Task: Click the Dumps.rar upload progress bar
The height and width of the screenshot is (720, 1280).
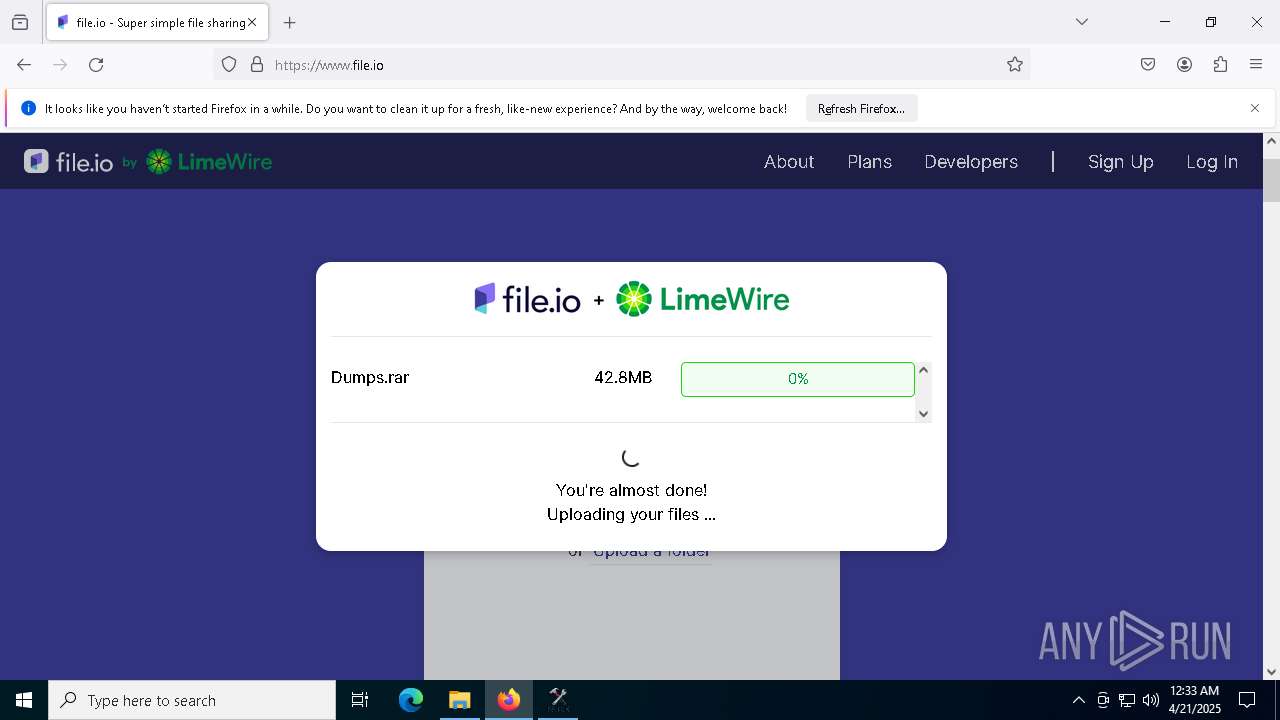Action: click(x=798, y=379)
